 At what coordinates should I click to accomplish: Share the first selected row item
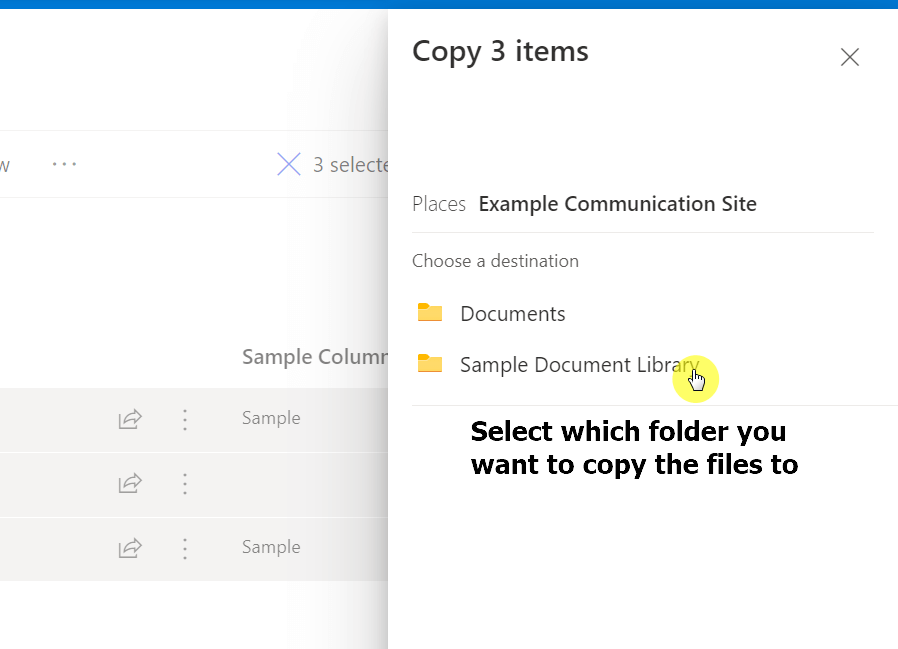[x=130, y=419]
